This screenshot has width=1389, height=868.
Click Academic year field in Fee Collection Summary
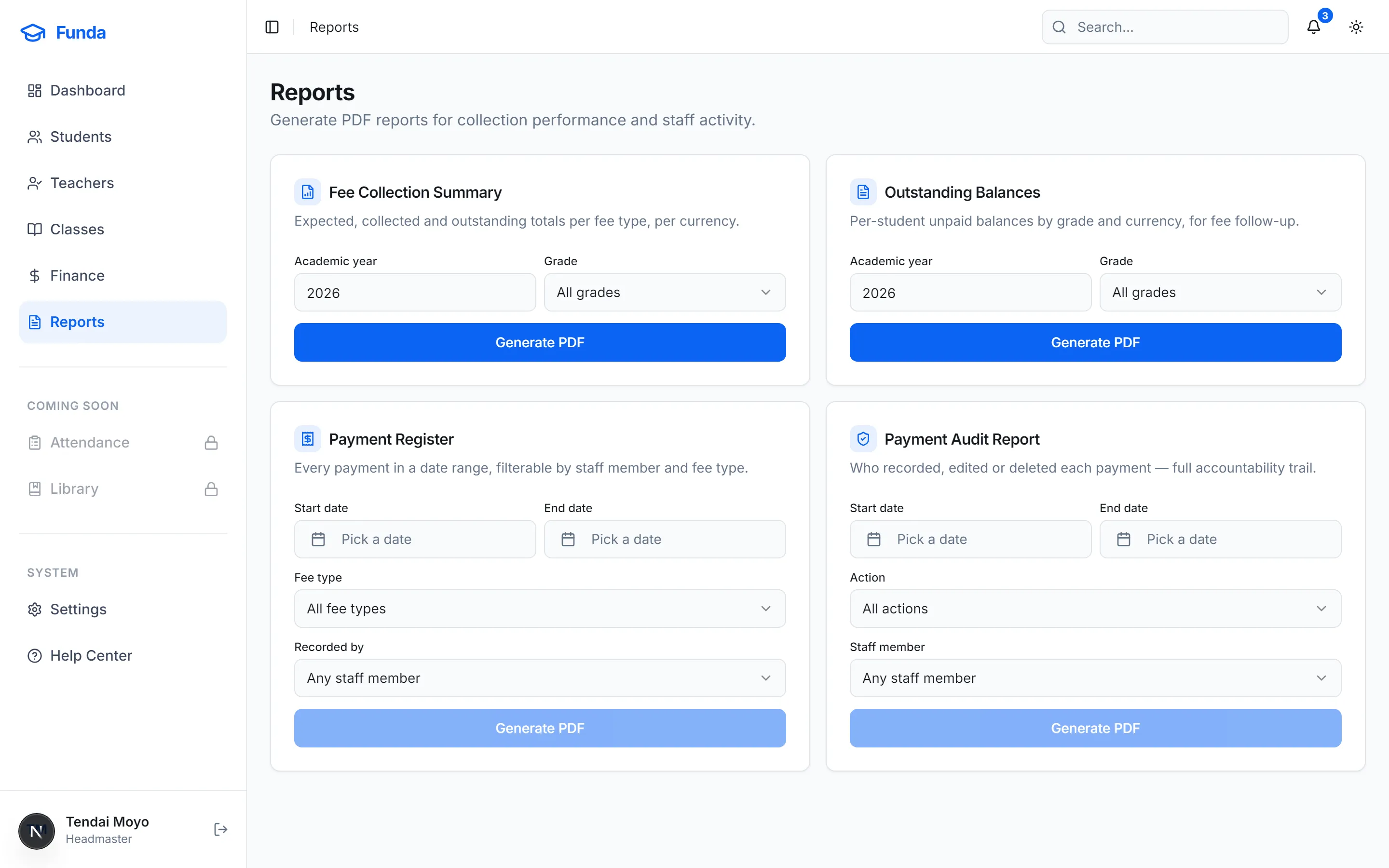pos(415,292)
